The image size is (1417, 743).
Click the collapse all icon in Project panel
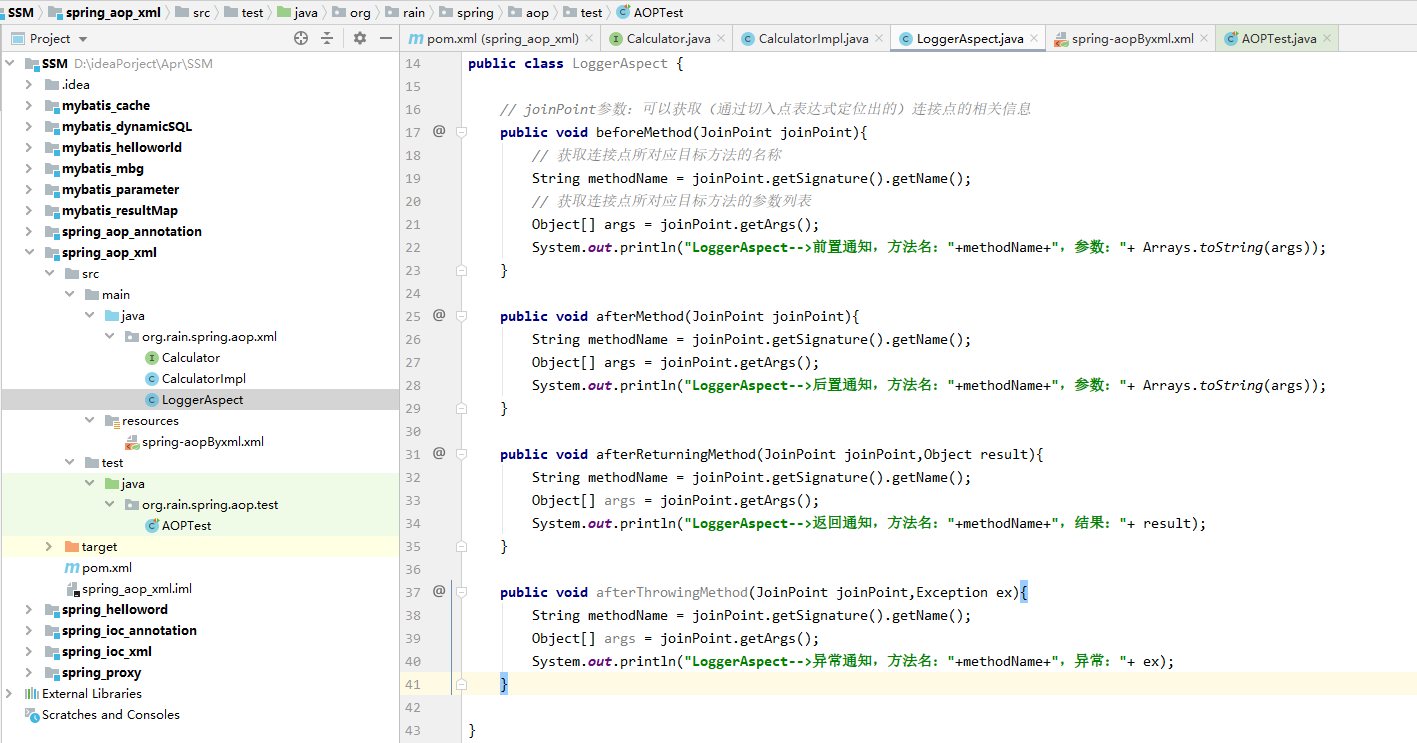[x=327, y=38]
